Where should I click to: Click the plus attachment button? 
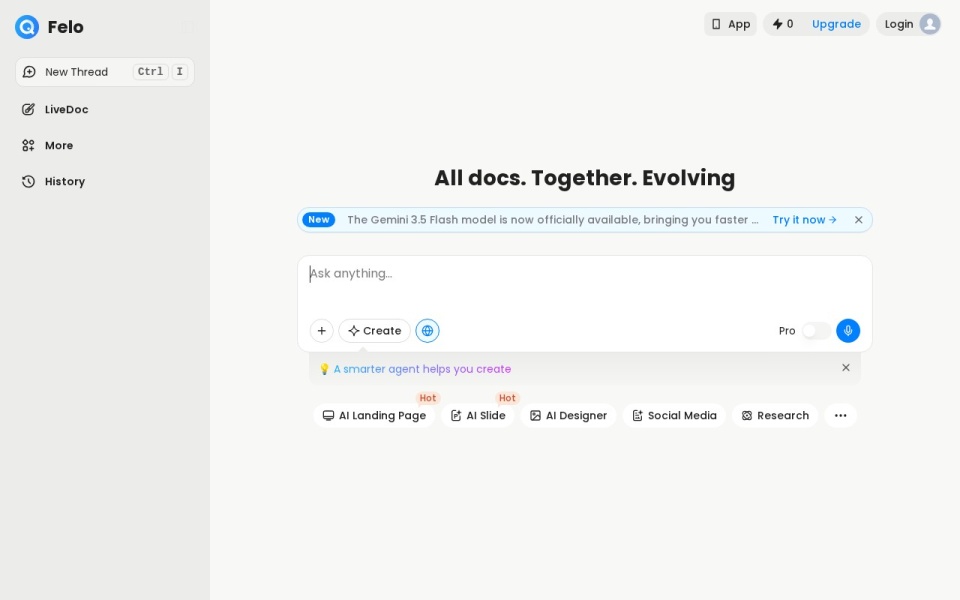click(321, 331)
